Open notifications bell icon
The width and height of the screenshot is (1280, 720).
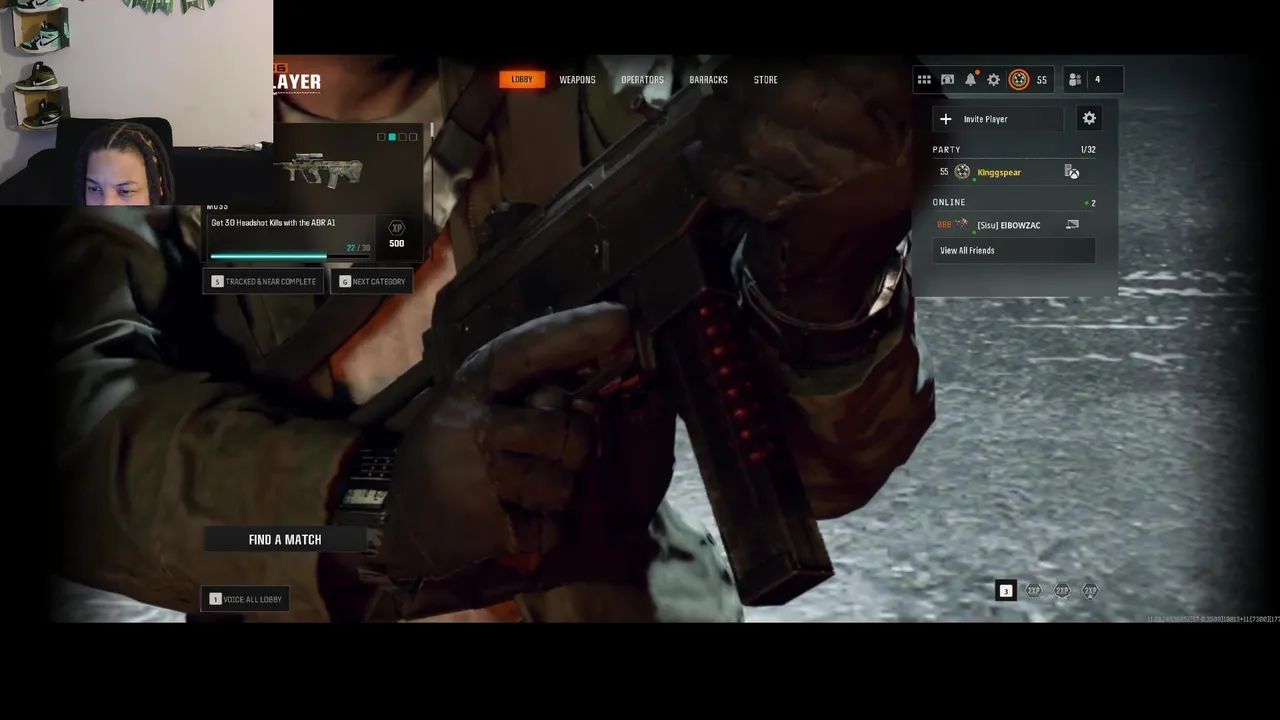[x=970, y=80]
